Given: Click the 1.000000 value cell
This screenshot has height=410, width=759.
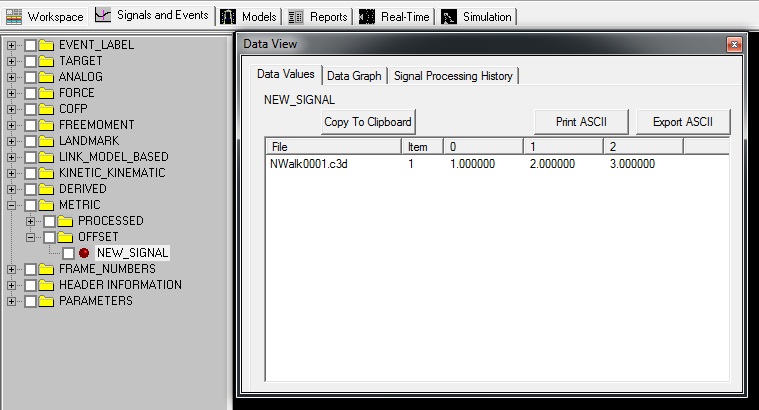Looking at the screenshot, I should pos(472,164).
